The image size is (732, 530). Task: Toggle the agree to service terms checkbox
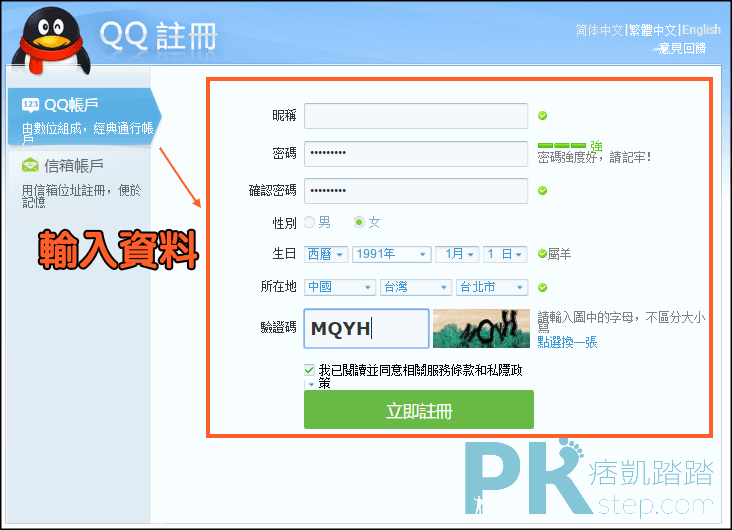tap(309, 370)
